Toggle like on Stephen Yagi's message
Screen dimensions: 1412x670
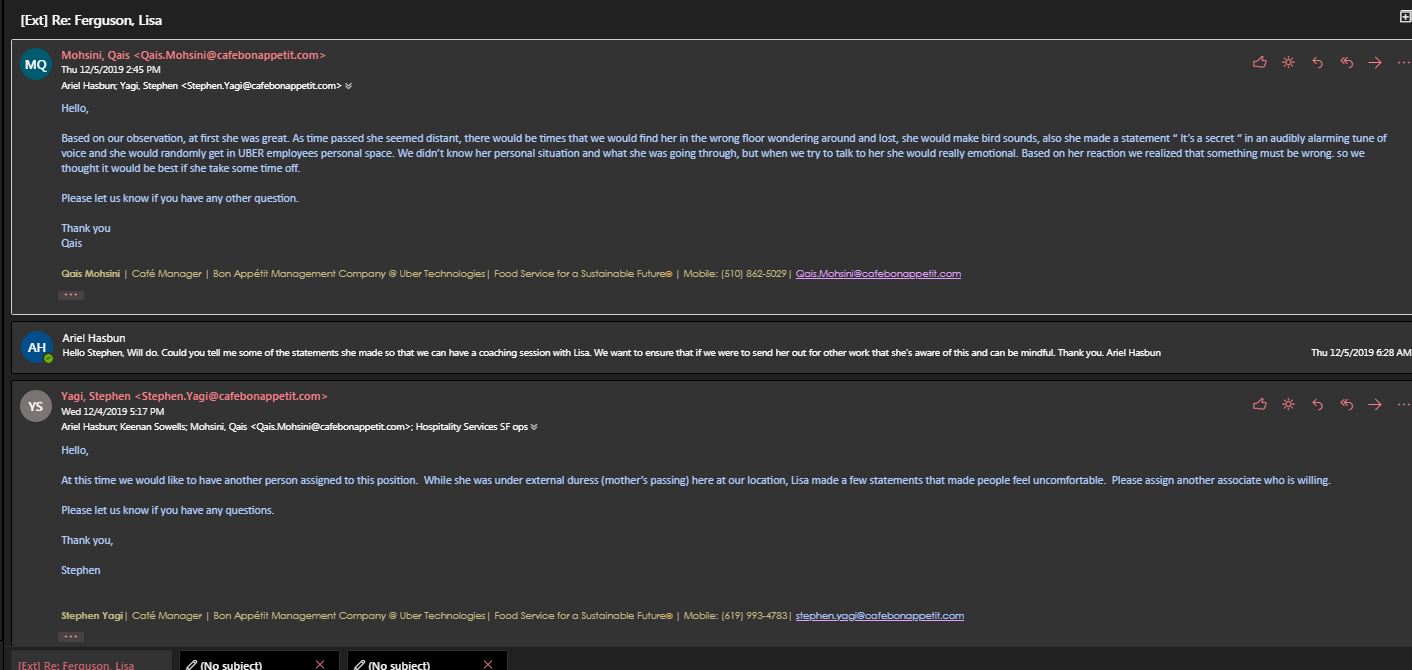[x=1259, y=404]
